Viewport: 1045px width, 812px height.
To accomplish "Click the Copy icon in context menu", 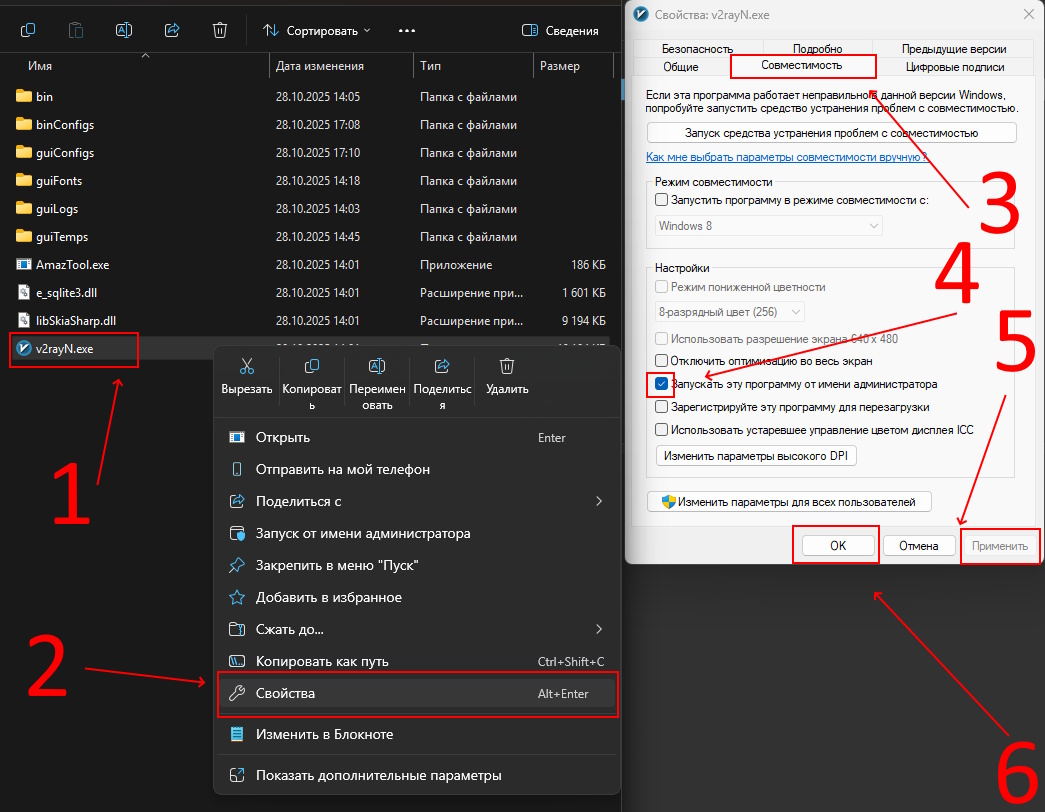I will pos(312,366).
